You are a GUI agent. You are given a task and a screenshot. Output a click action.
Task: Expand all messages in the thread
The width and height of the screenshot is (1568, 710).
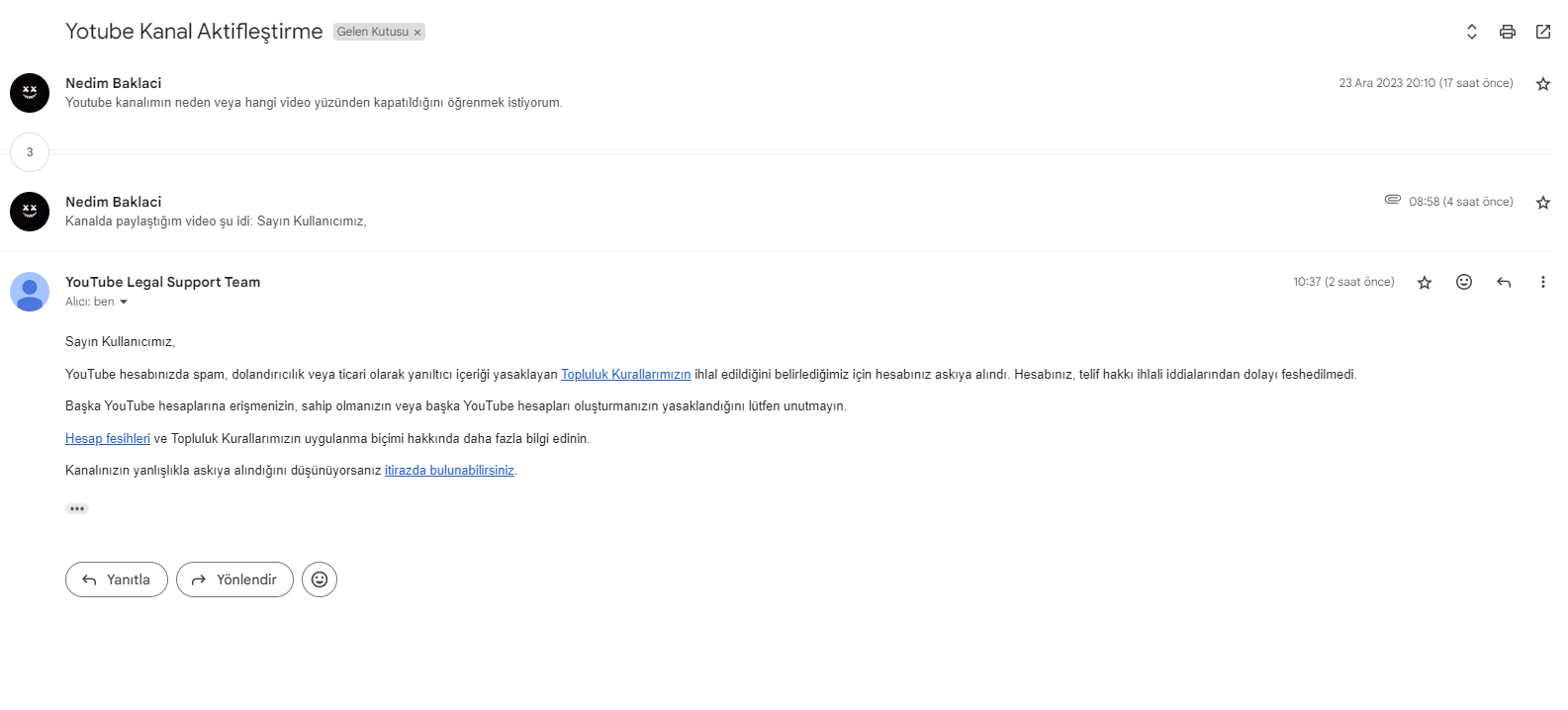tap(1471, 32)
